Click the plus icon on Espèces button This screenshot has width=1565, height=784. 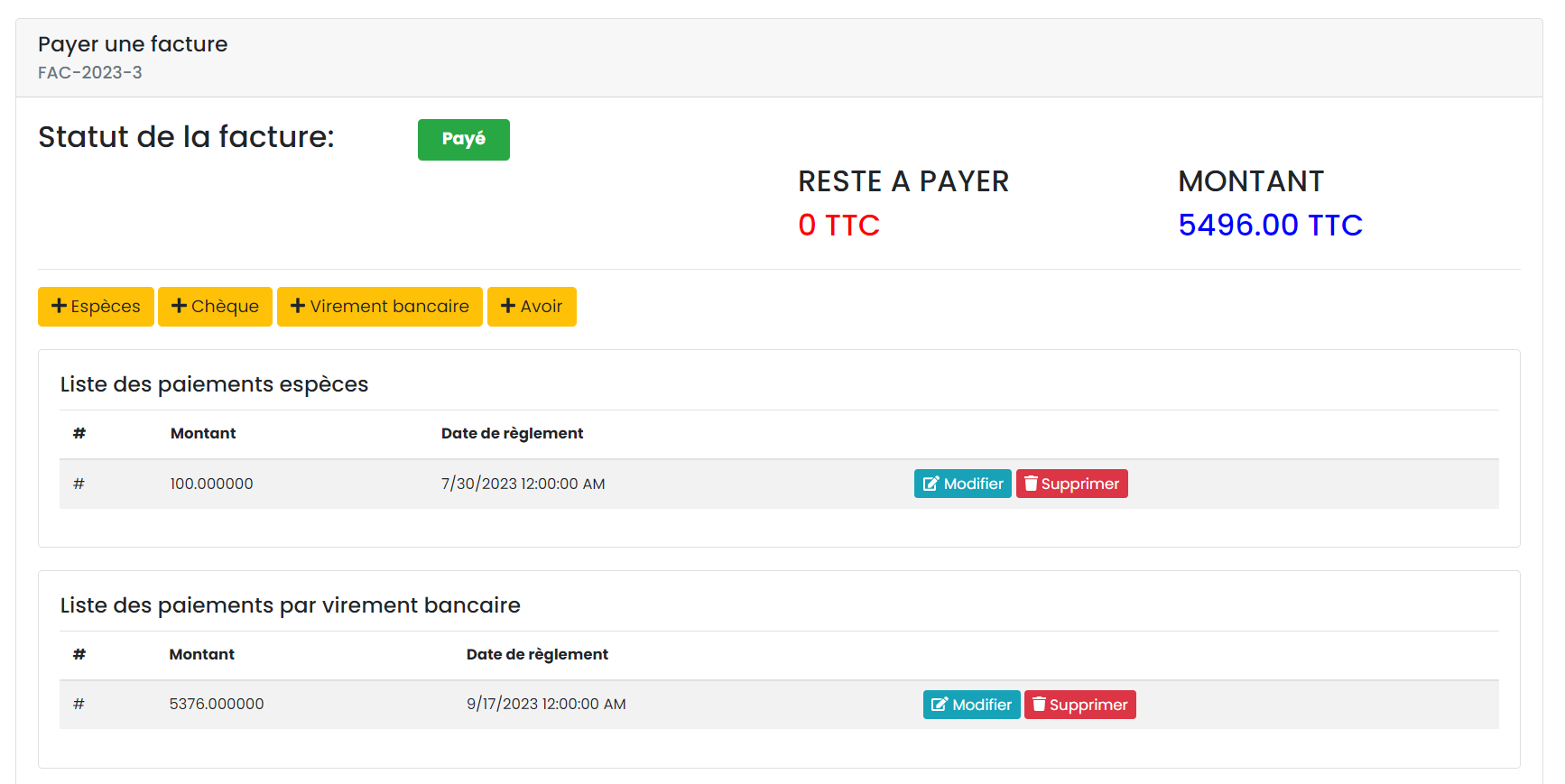pyautogui.click(x=59, y=307)
